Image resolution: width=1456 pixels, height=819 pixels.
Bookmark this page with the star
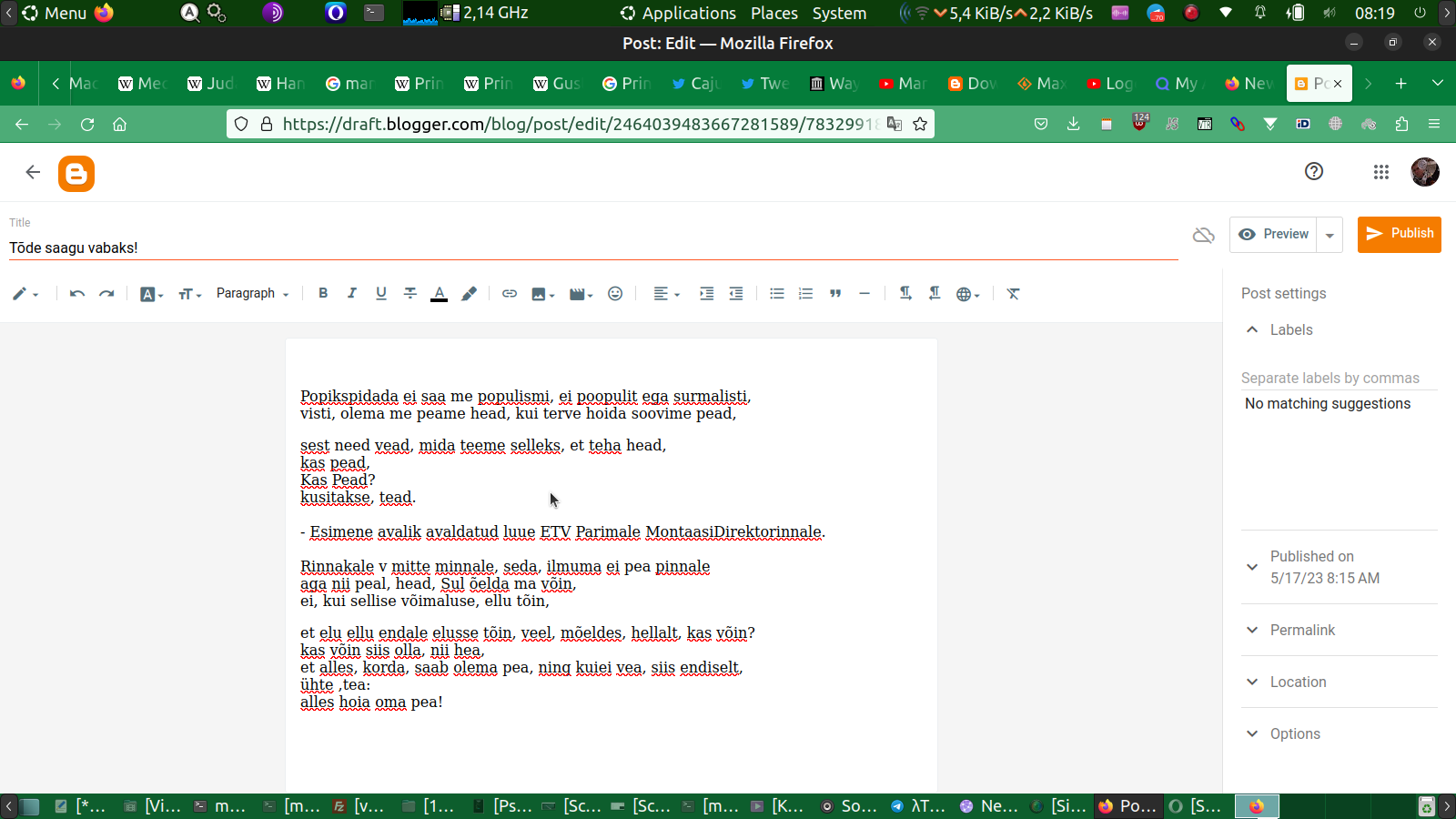pos(920,124)
